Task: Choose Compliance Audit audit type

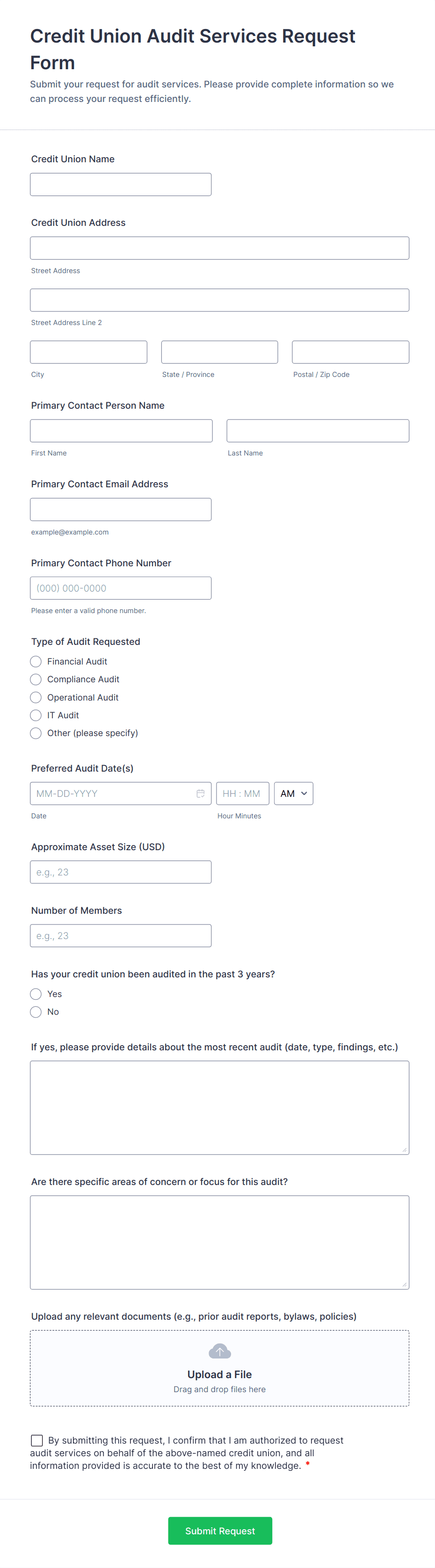Action: (36, 679)
